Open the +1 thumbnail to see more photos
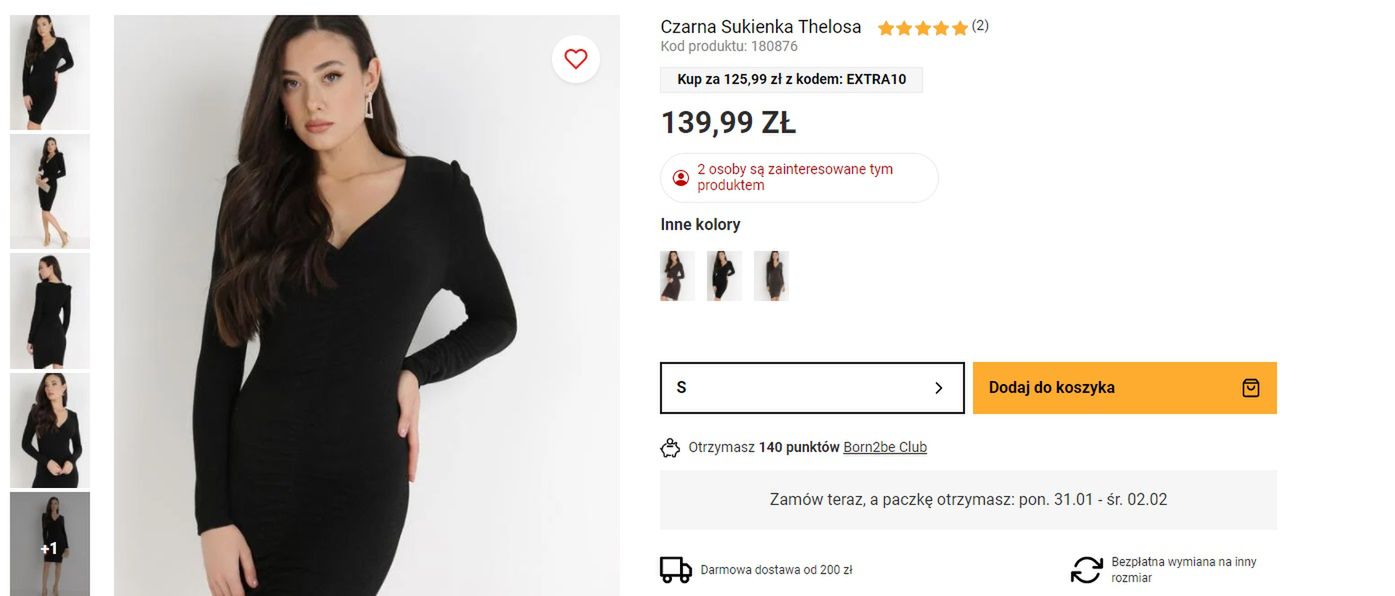 [50, 543]
